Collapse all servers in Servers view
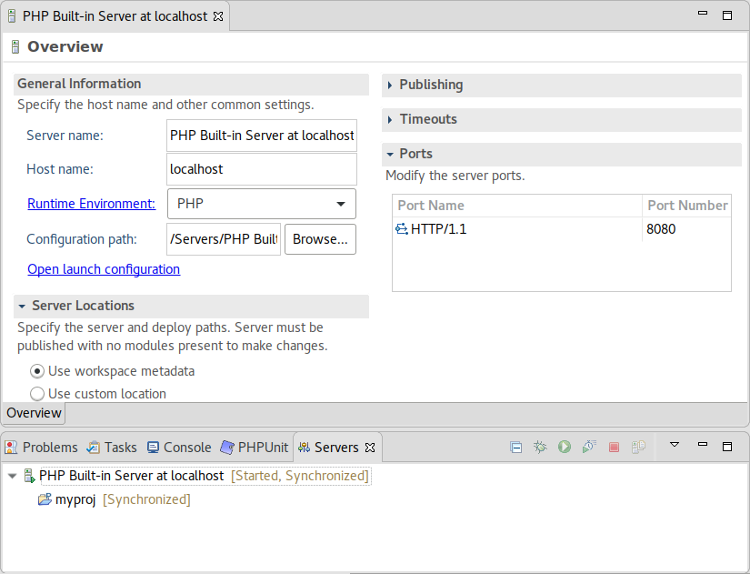This screenshot has width=750, height=574. coord(516,447)
